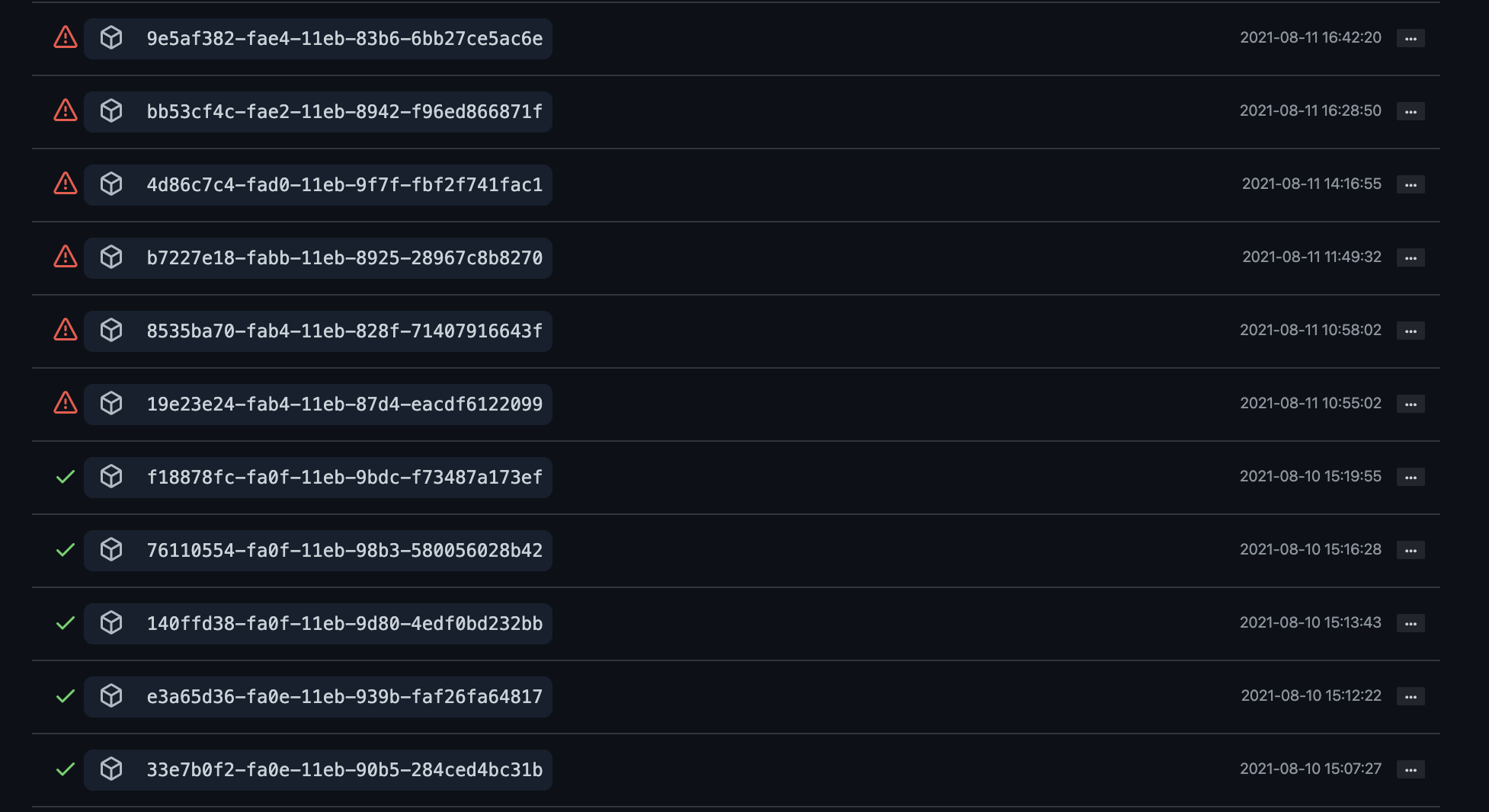Click the checkmark icon next to 140ffd38

(65, 622)
